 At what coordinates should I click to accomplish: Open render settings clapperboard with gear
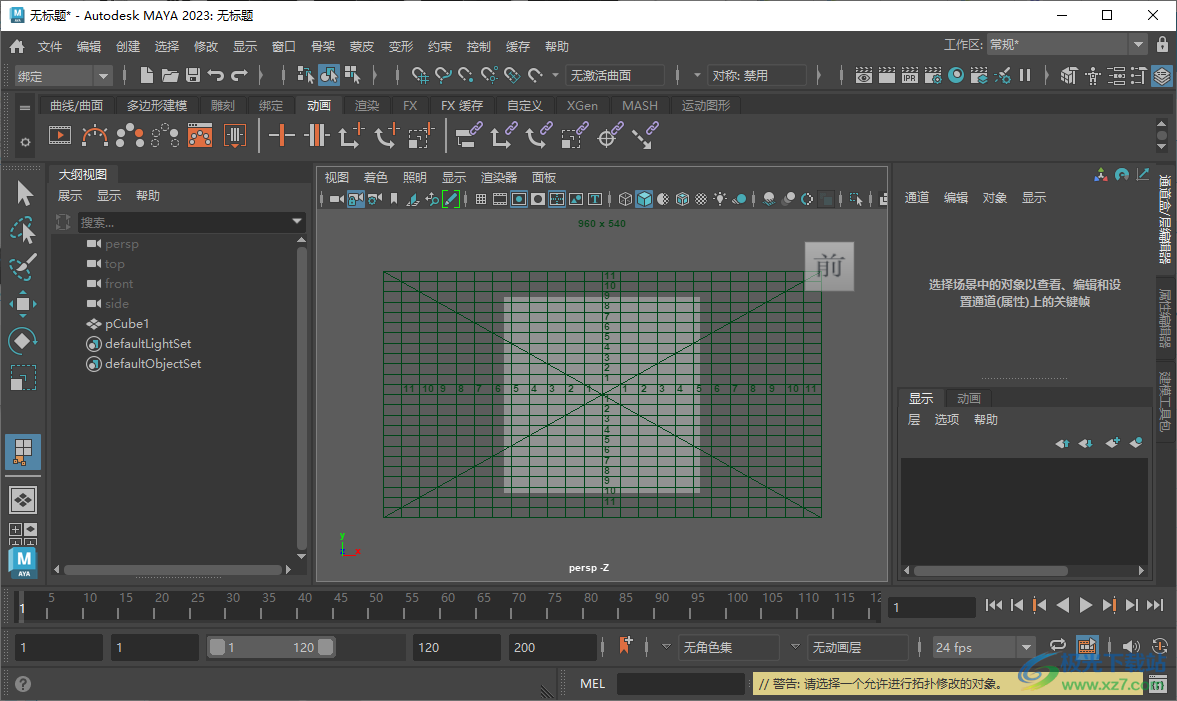pos(933,75)
